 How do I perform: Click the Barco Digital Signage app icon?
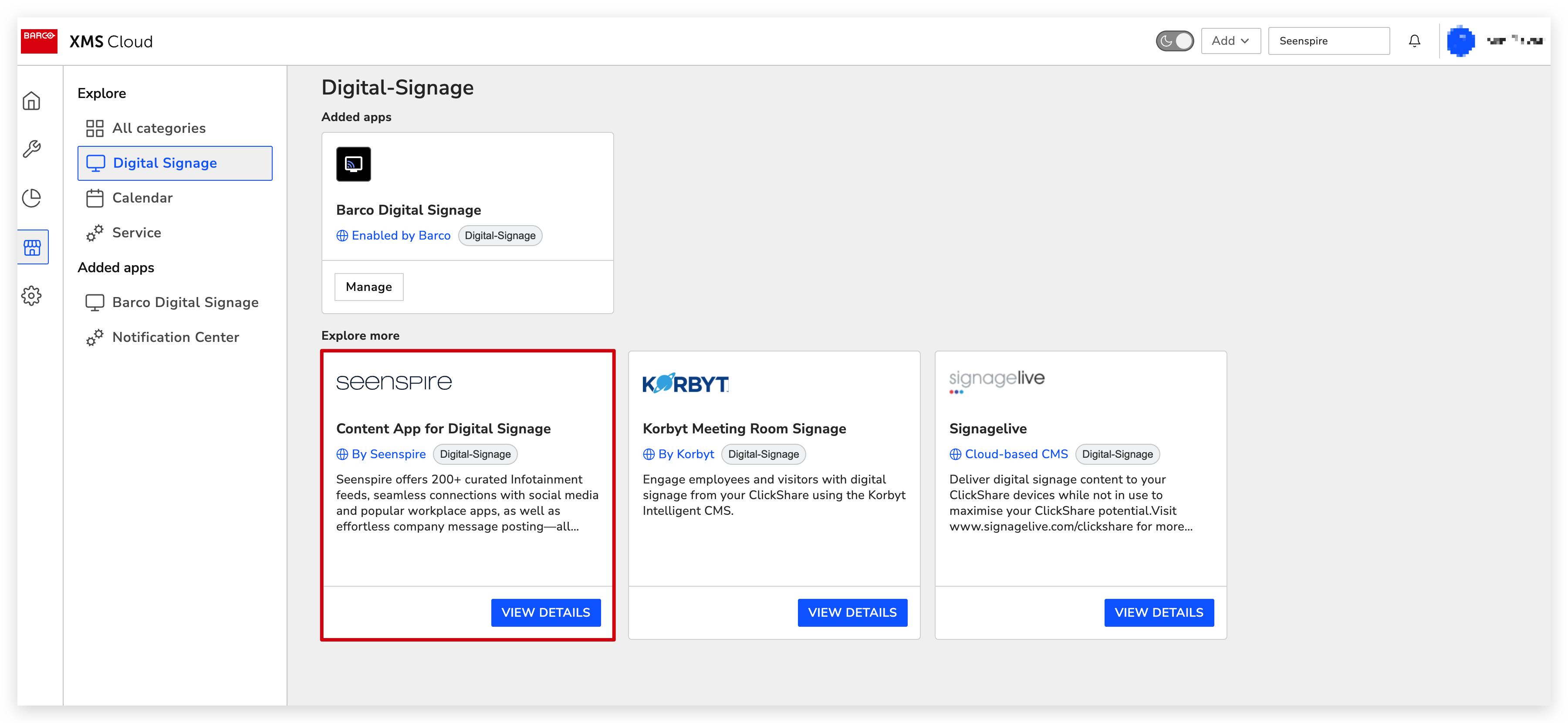click(353, 164)
